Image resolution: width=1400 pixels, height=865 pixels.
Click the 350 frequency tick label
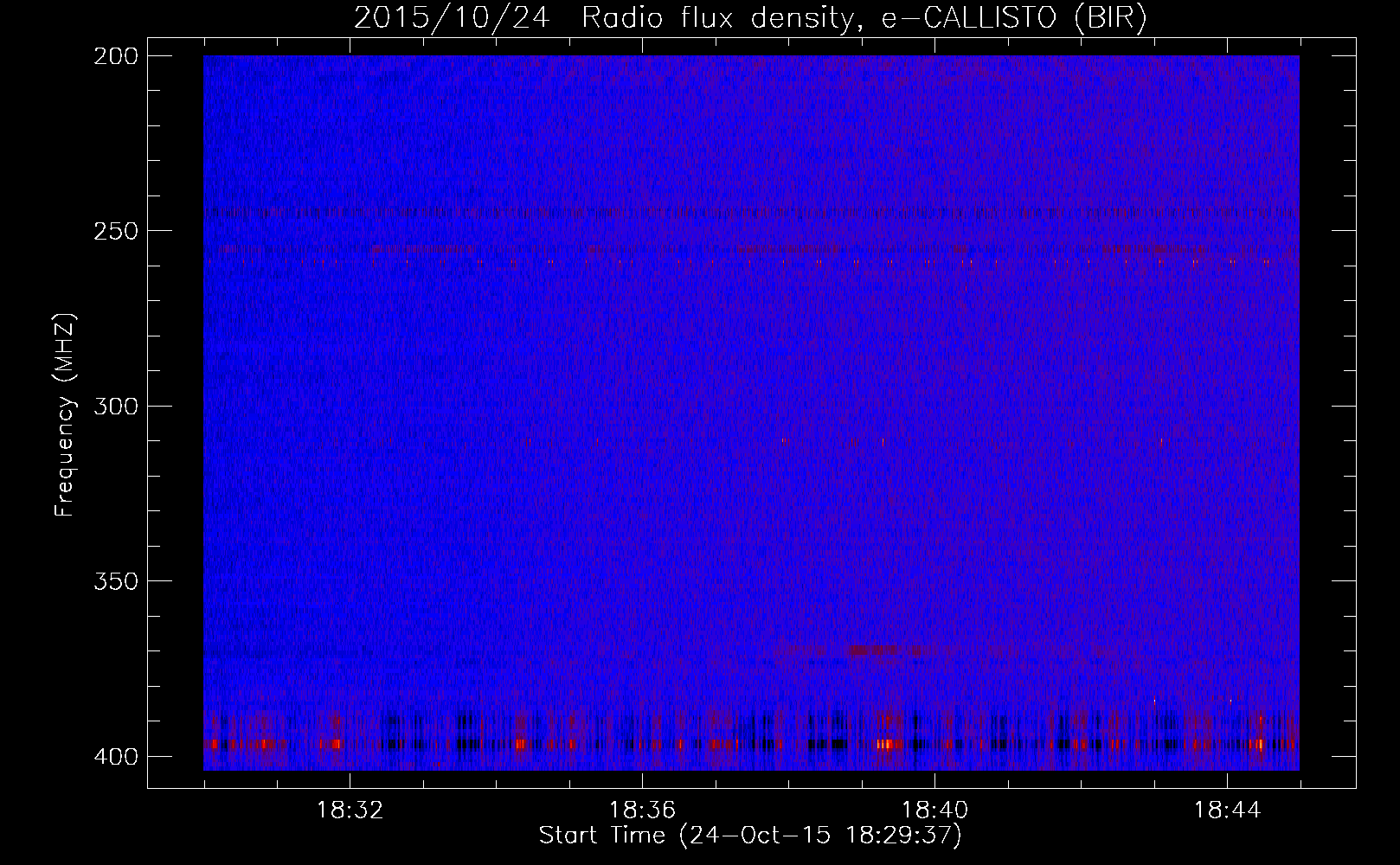tap(115, 581)
